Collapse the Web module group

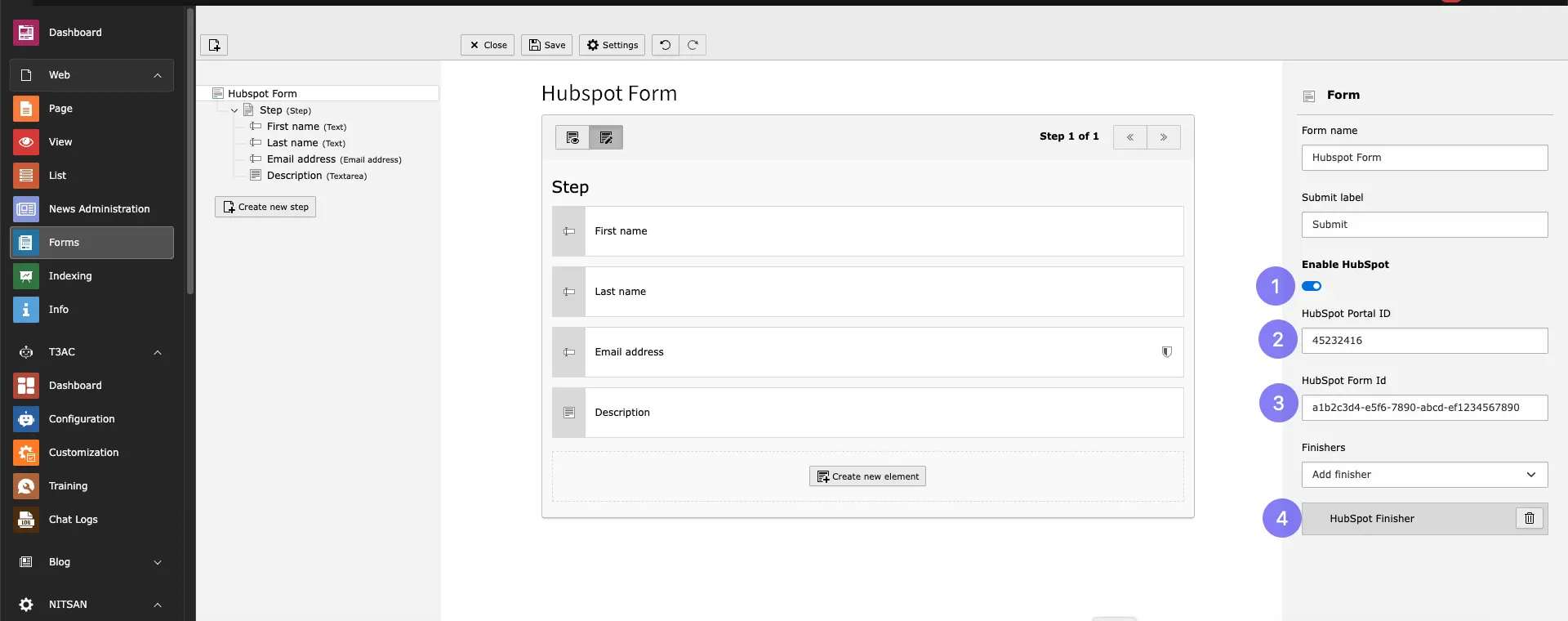[158, 75]
